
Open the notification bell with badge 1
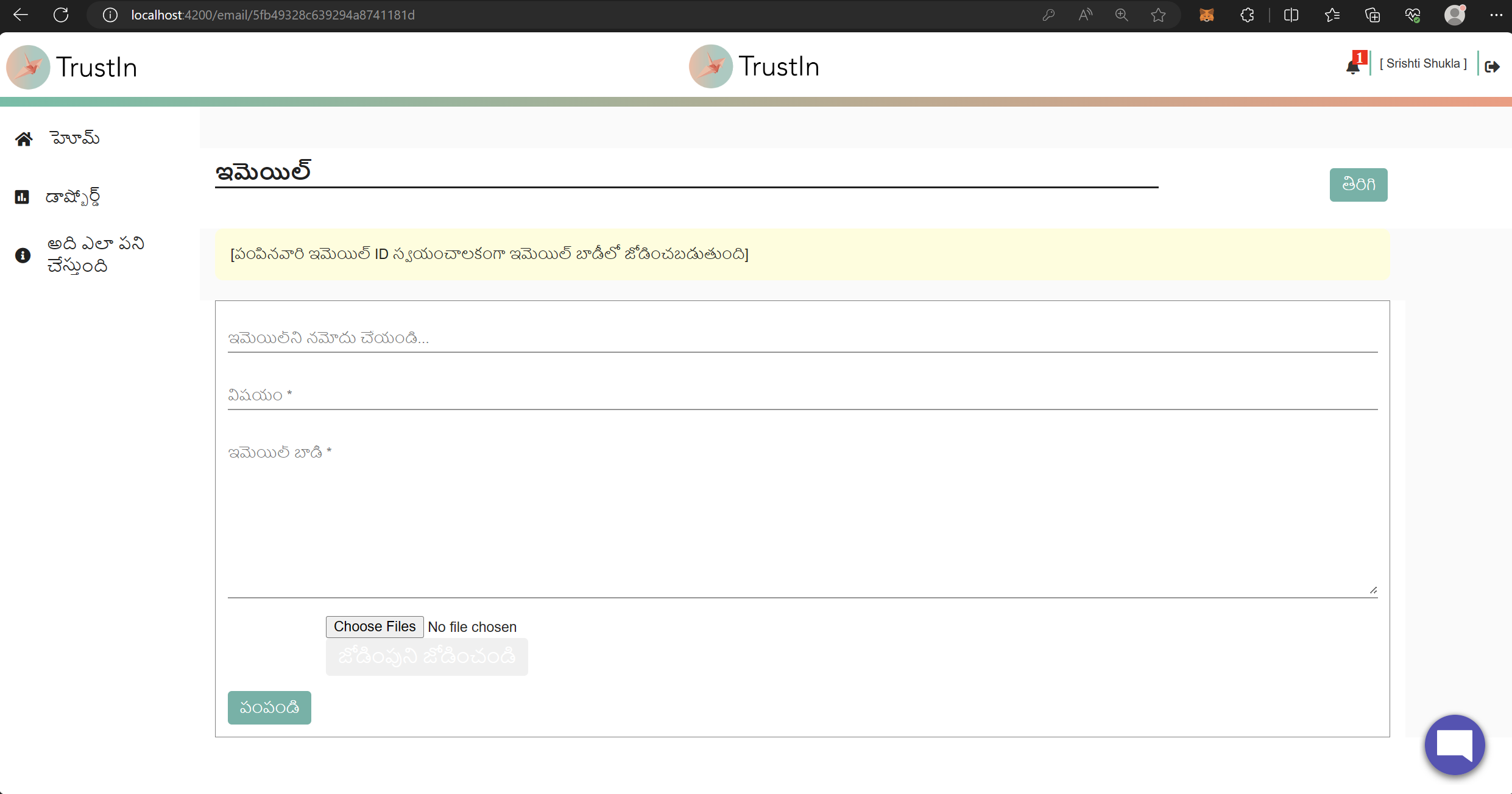(x=1354, y=65)
